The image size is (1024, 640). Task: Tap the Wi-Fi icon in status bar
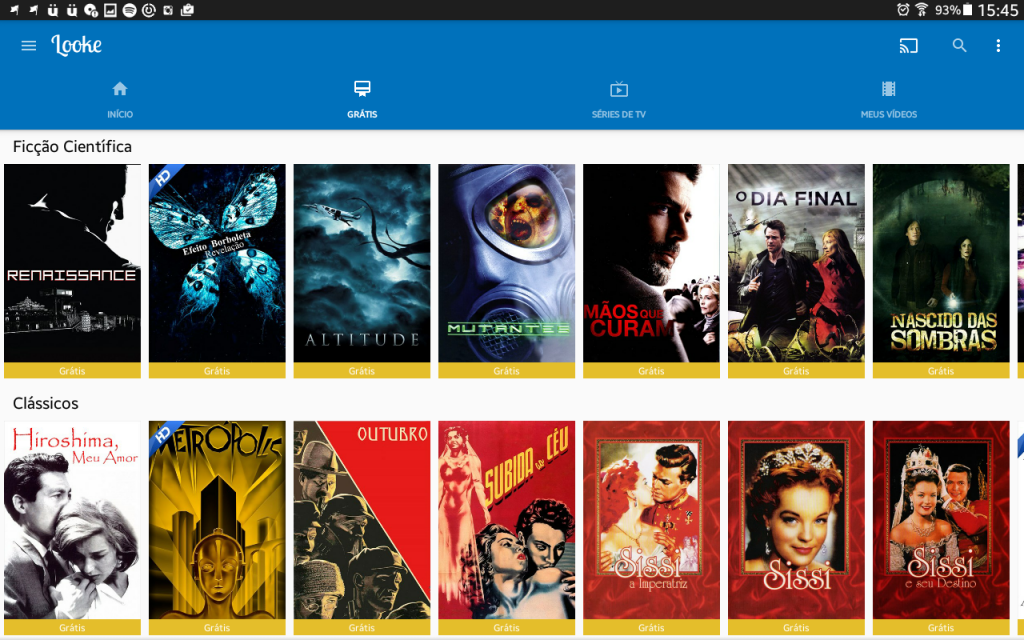click(921, 10)
